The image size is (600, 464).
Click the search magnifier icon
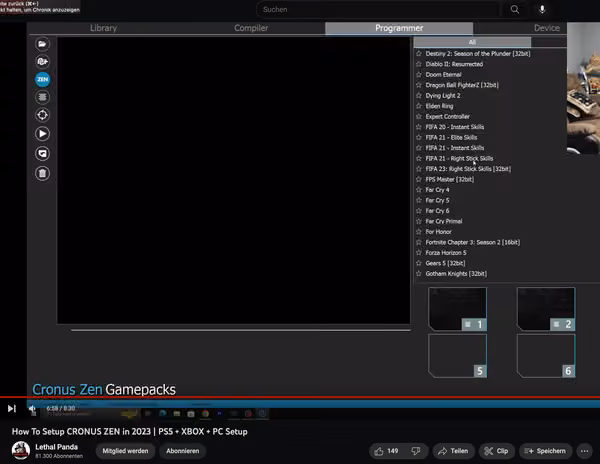[515, 10]
